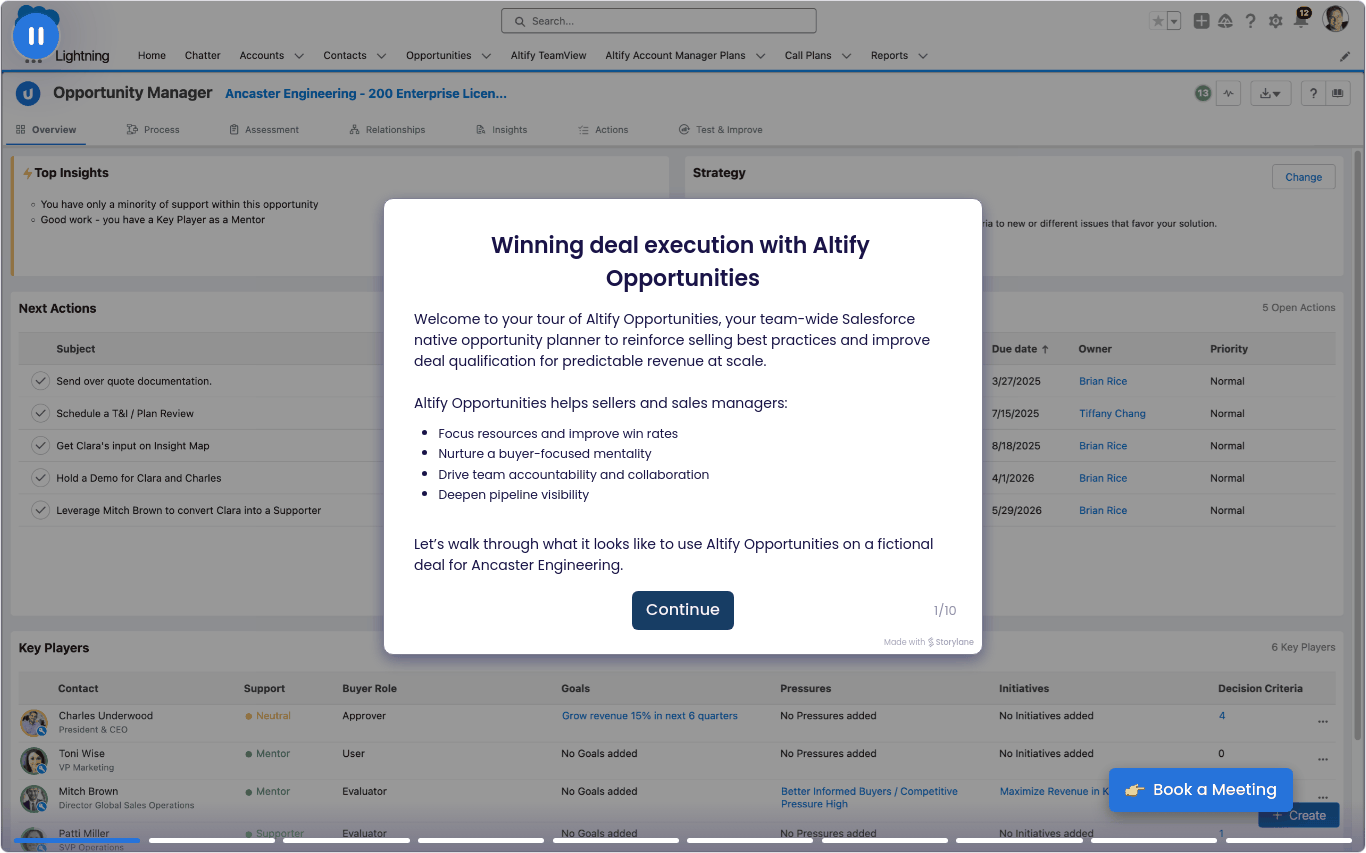Open the setup gear menu

click(x=1275, y=21)
